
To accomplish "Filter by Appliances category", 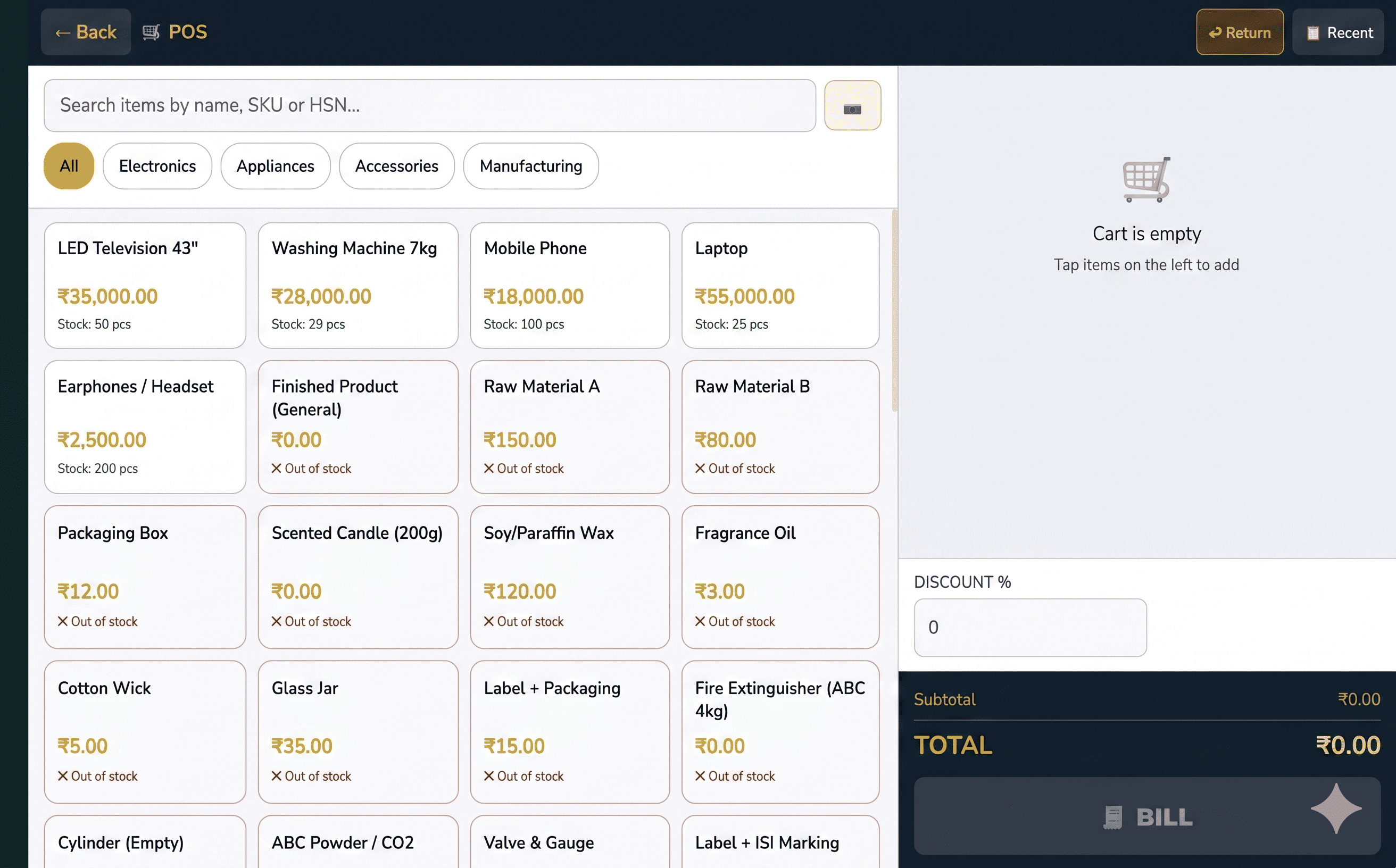I will (275, 166).
